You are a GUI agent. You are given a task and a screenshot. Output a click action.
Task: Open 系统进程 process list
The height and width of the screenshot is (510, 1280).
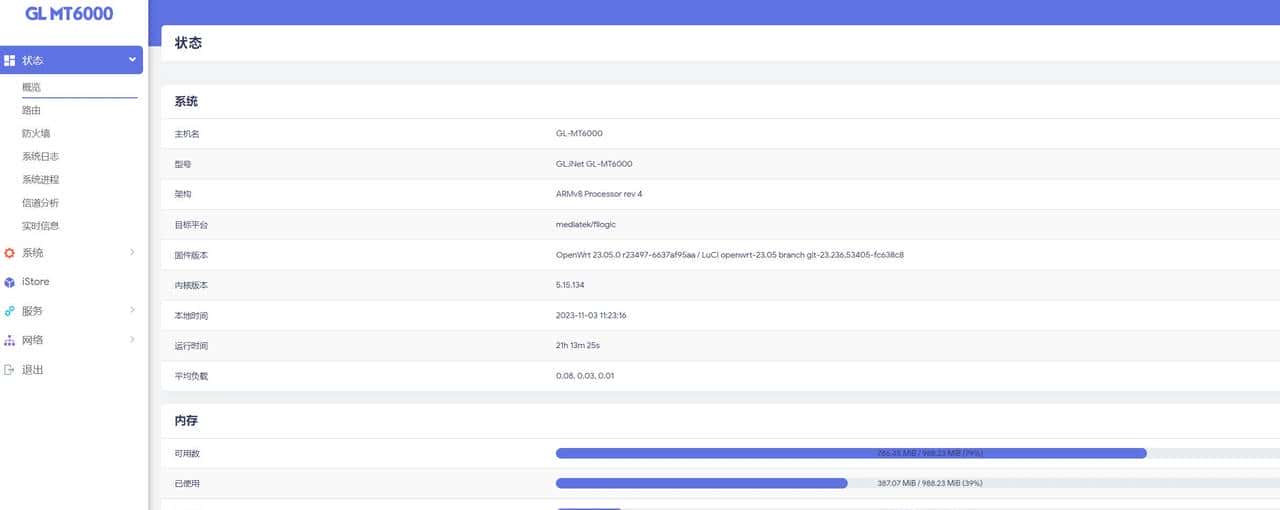click(x=41, y=180)
